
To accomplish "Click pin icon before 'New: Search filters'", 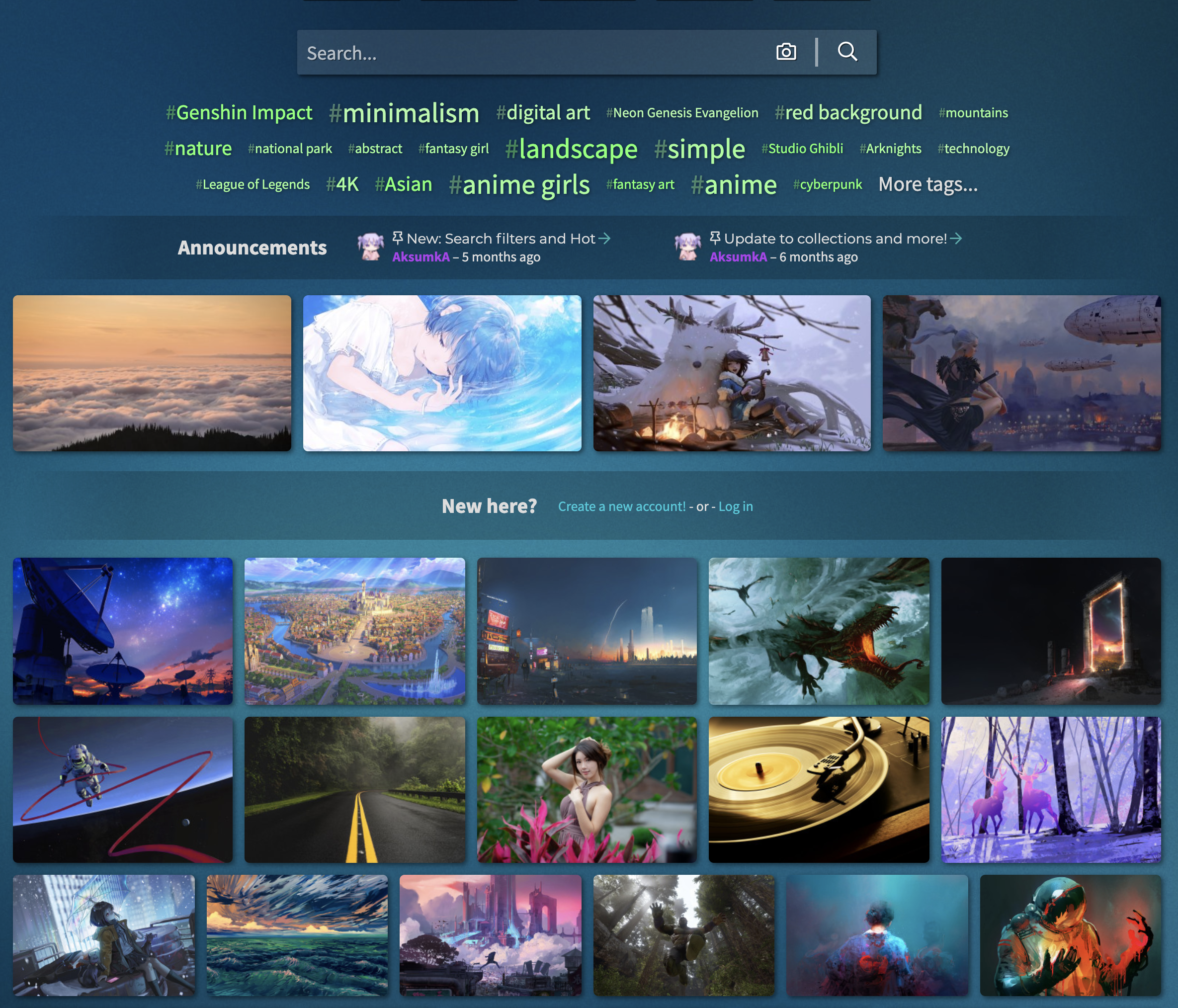I will click(x=398, y=238).
